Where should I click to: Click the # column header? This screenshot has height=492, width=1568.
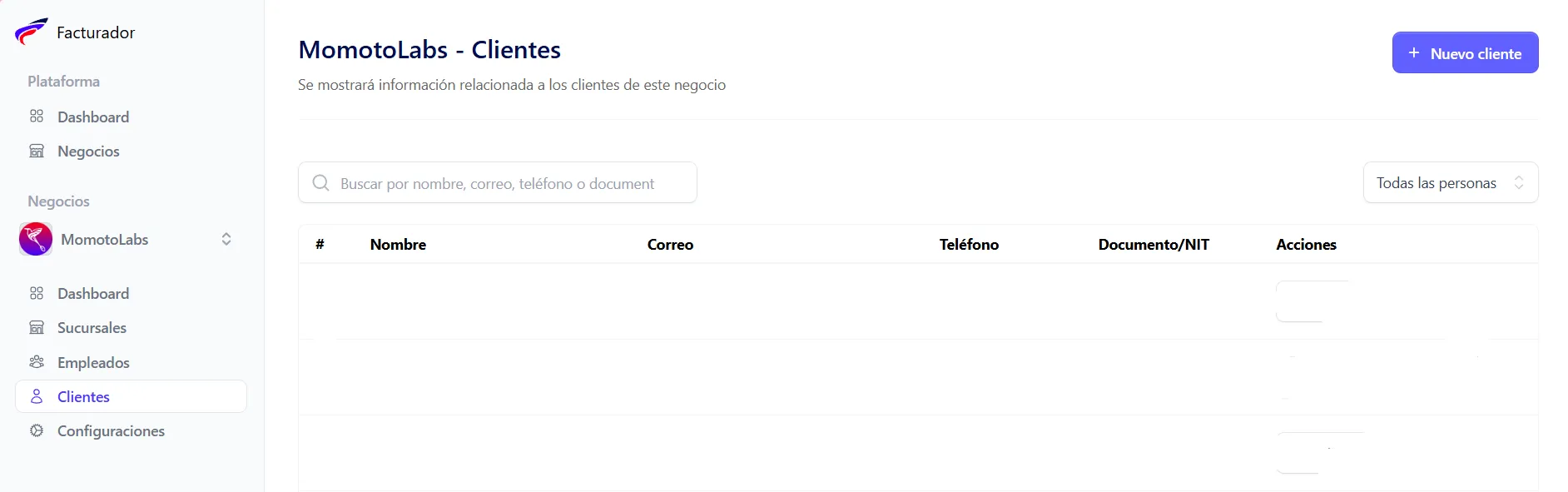click(x=320, y=244)
